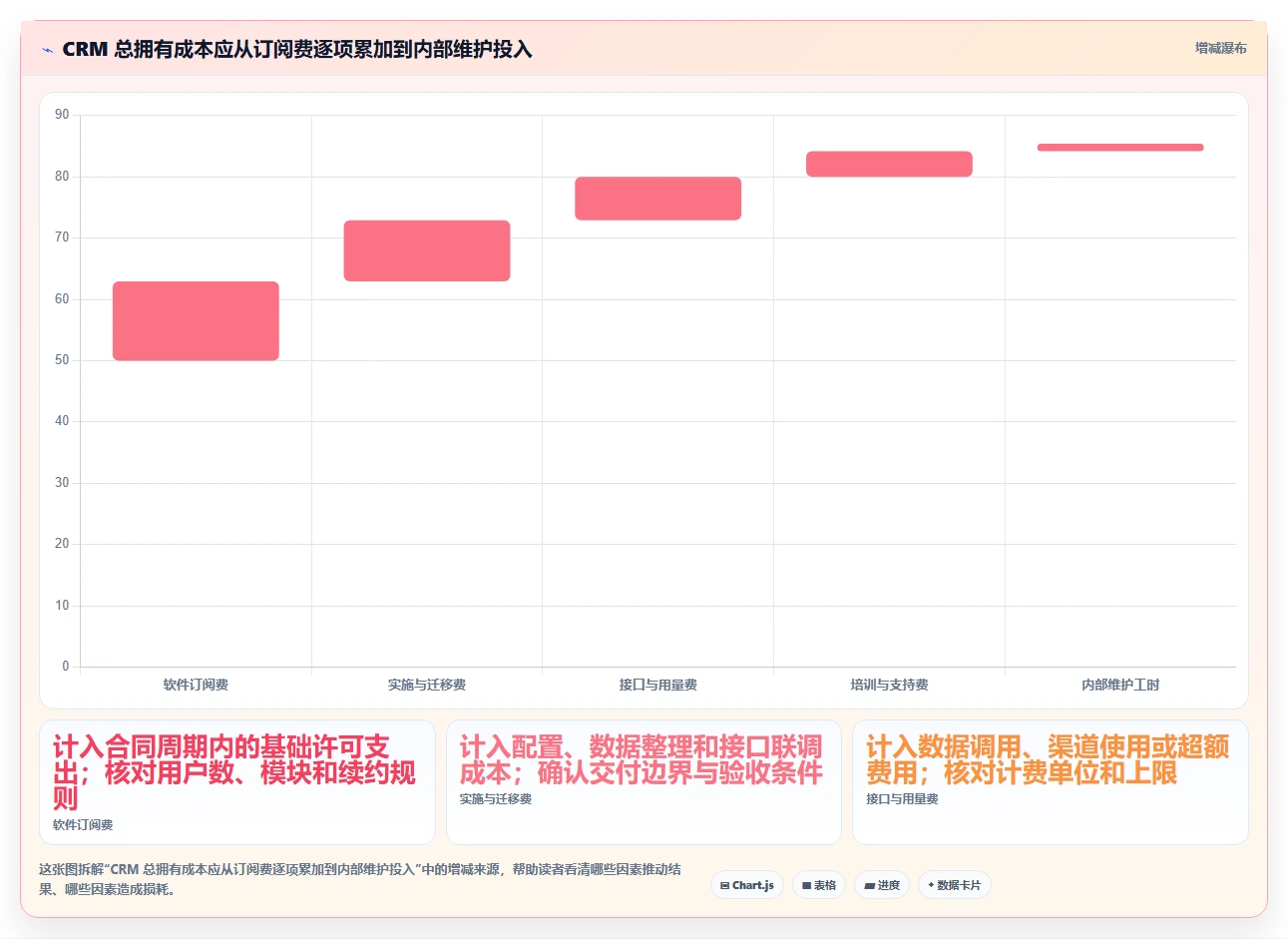The width and height of the screenshot is (1288, 939).
Task: Click the 实施与迁移费 caption in second card
Action: coord(496,799)
